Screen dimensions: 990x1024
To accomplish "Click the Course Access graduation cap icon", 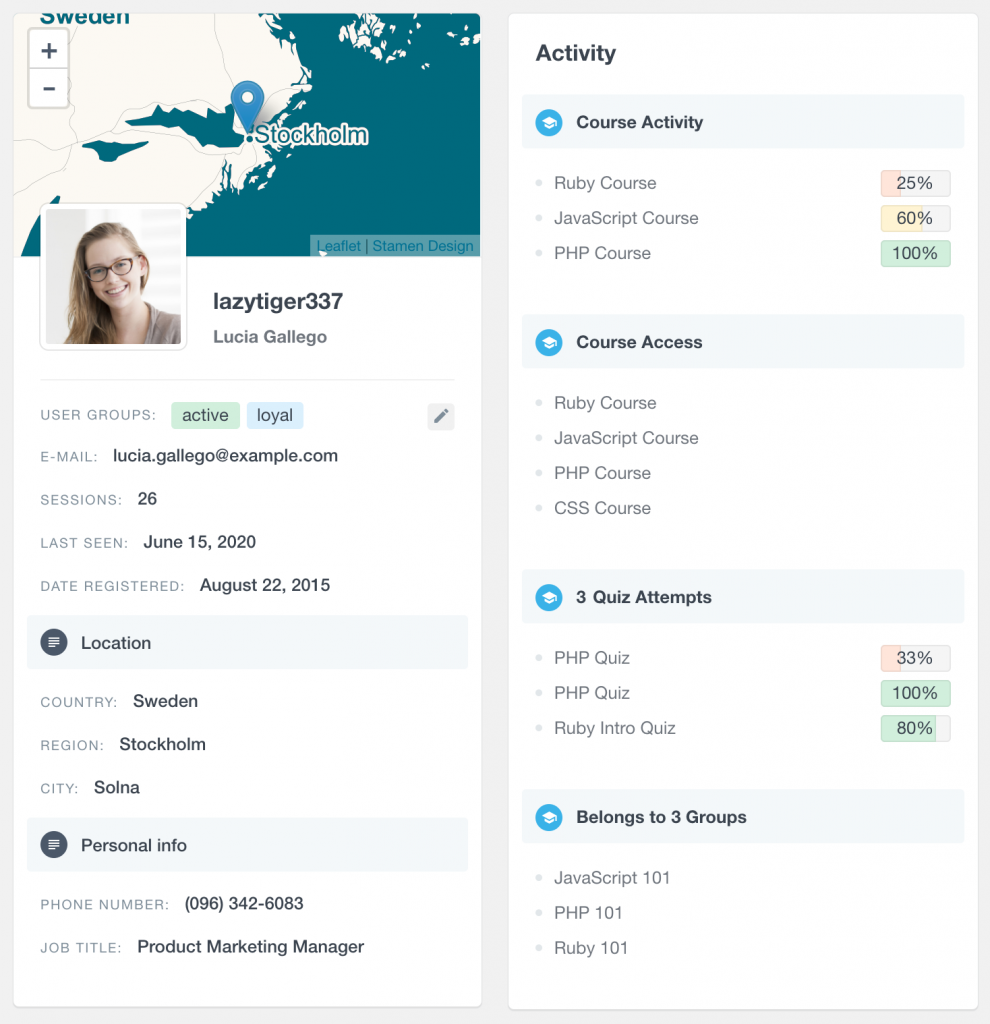I will point(548,341).
